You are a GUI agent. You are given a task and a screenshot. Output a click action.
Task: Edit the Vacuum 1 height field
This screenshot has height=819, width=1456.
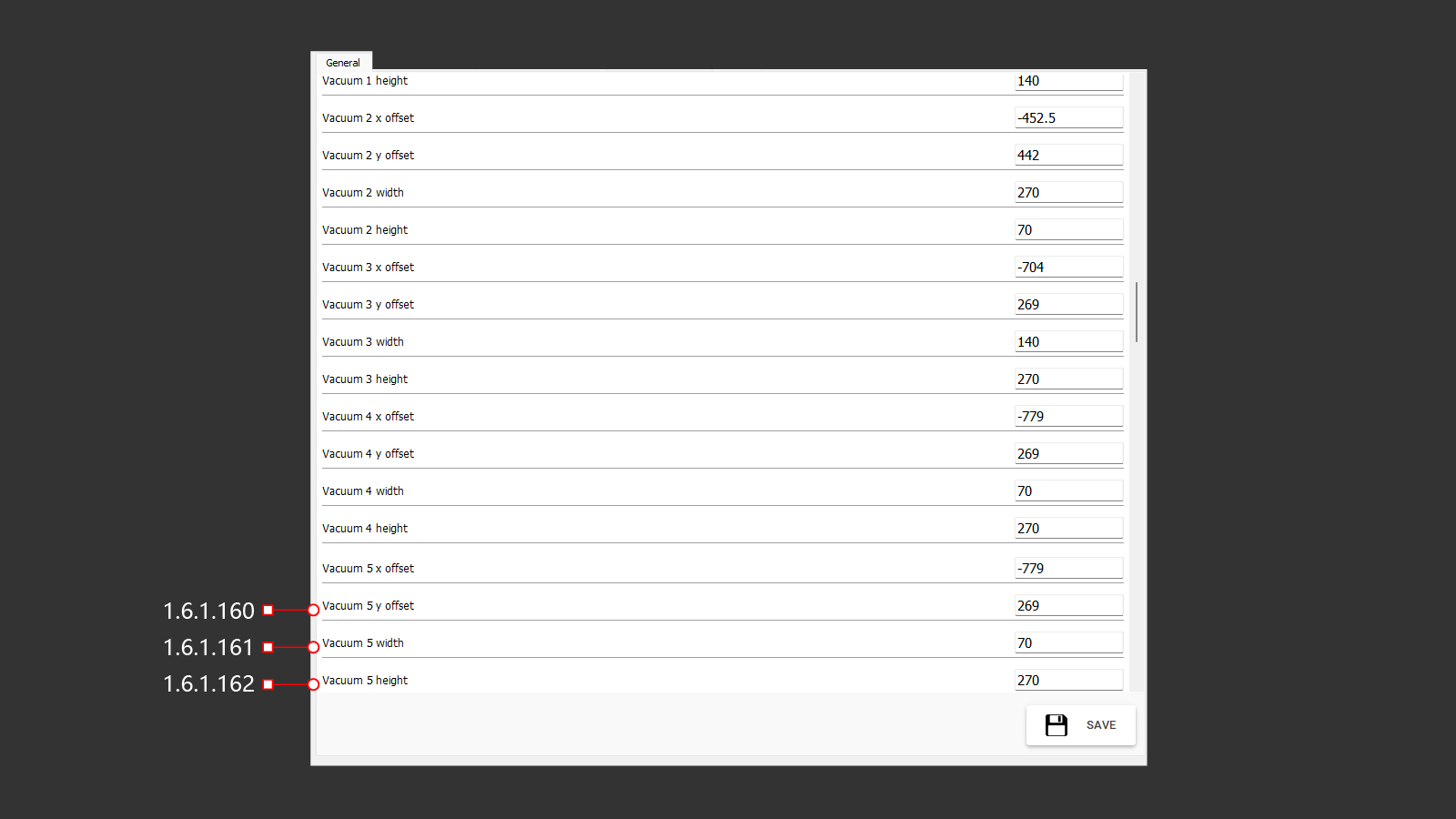click(x=1067, y=81)
